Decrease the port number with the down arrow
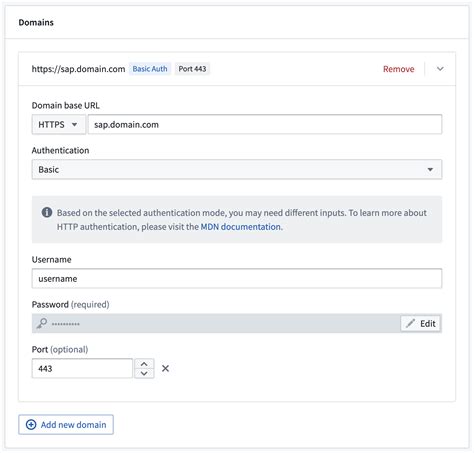The height and width of the screenshot is (453, 474). [x=144, y=373]
